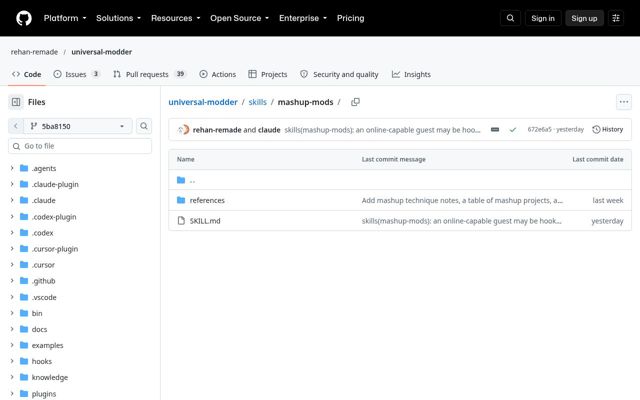Open the Open Source dropdown menu
Screen dimensions: 640x400
coord(240,18)
